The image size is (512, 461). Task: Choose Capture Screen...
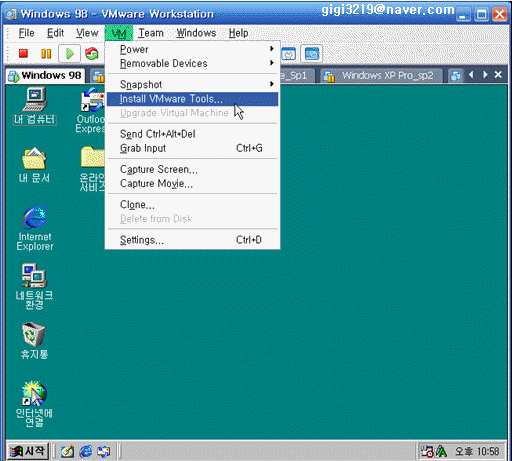coord(193,169)
